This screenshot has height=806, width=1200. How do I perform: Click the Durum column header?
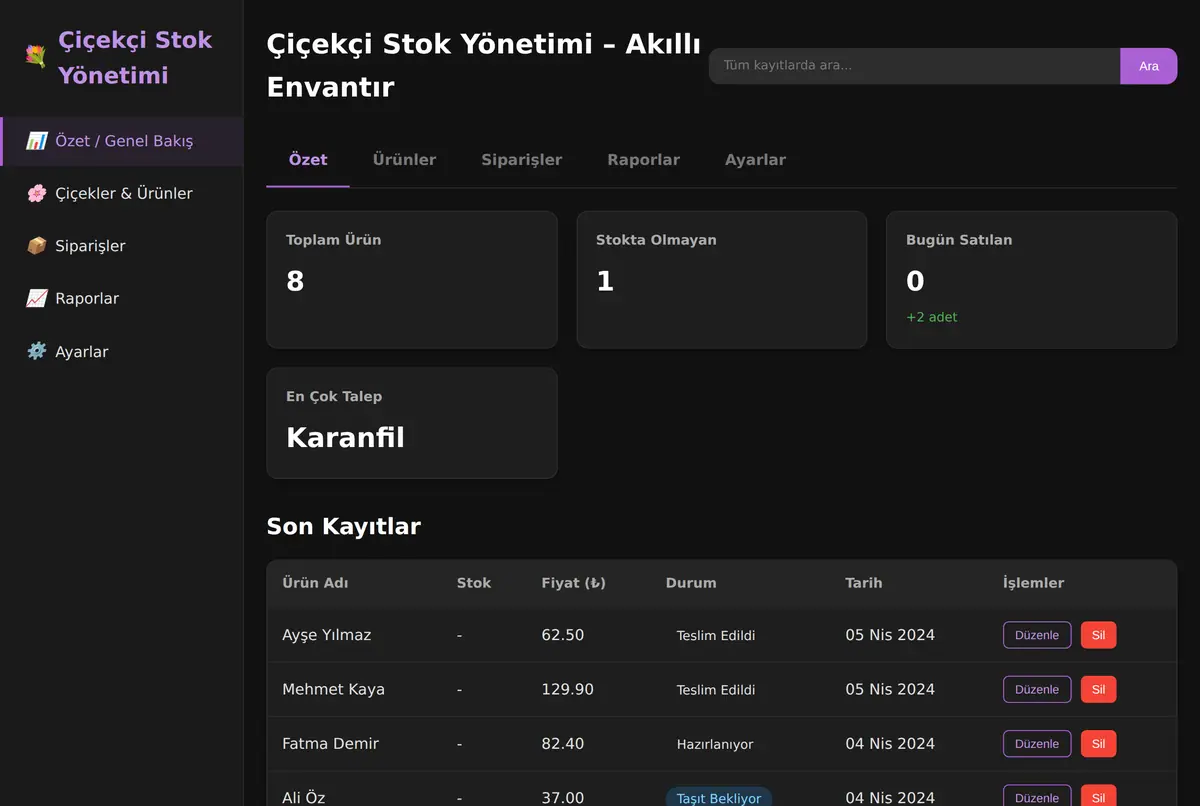691,583
